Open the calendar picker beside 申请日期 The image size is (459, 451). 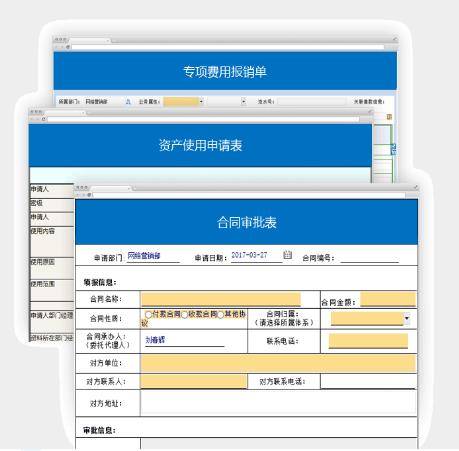coord(287,255)
